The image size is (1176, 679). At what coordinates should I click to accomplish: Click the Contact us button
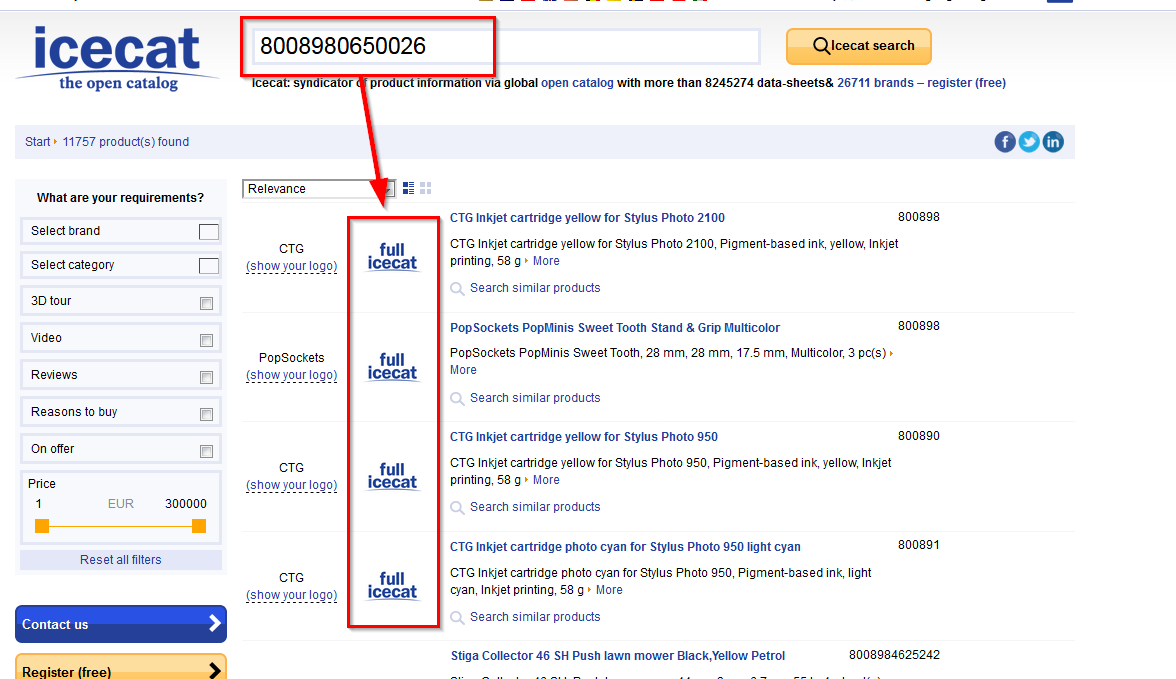[x=121, y=623]
